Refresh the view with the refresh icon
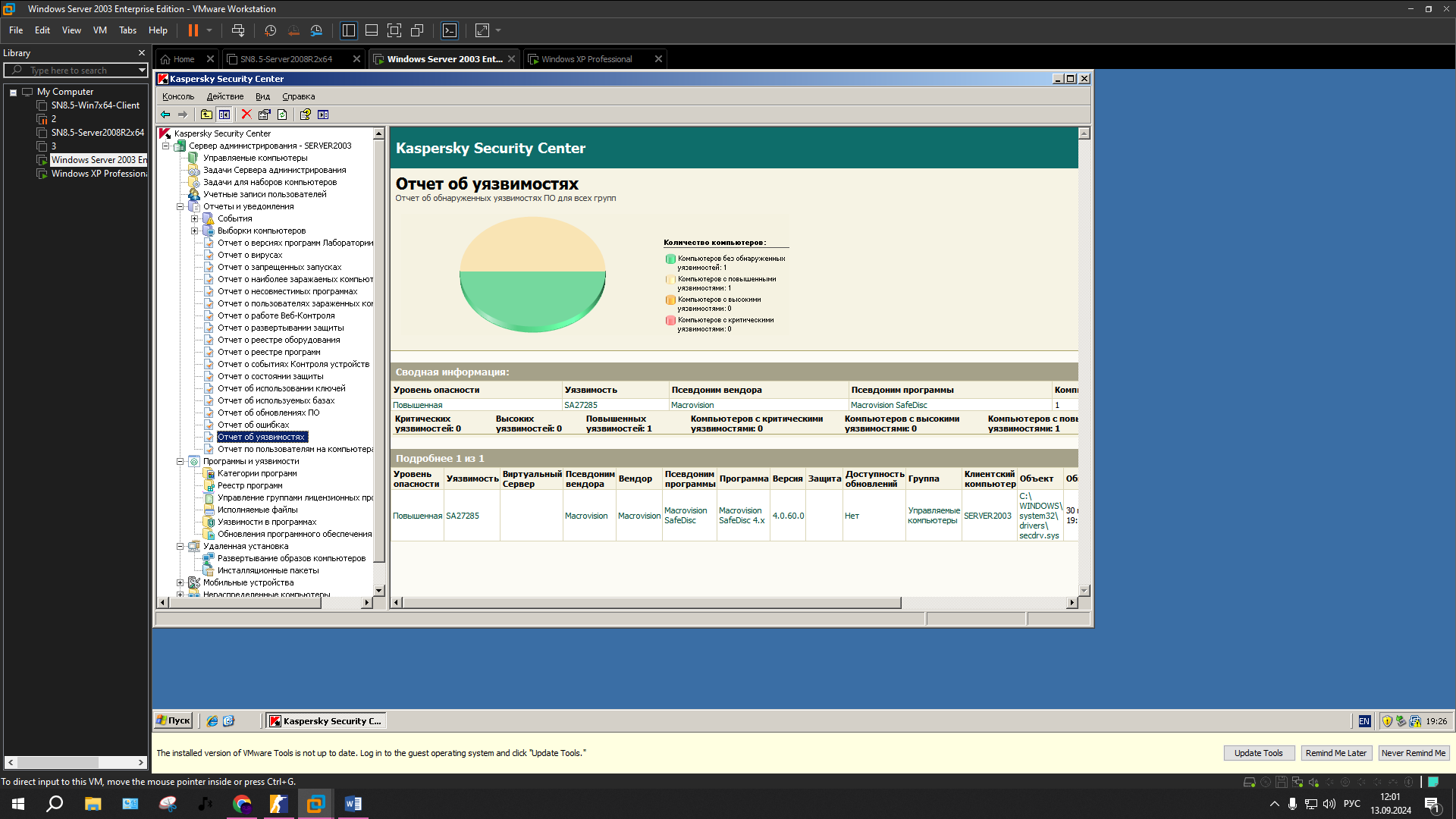 tap(282, 115)
